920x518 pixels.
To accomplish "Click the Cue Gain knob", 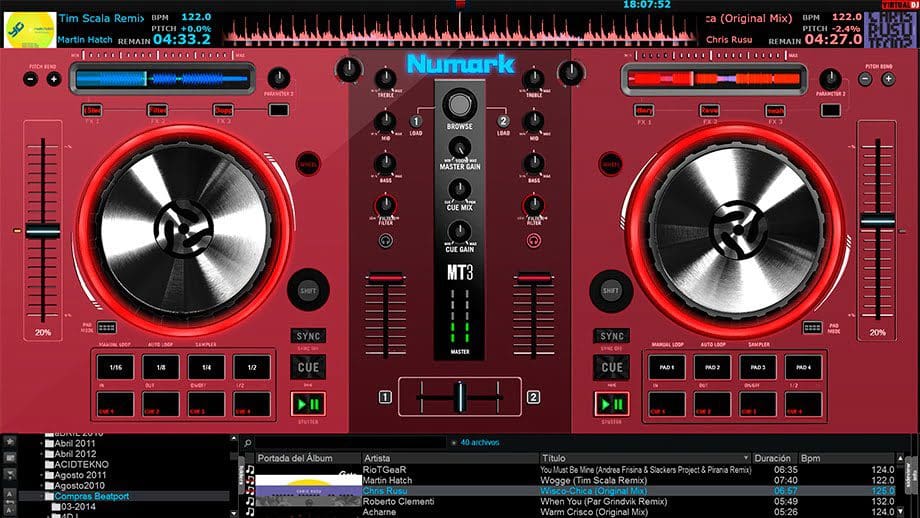I will tap(459, 232).
